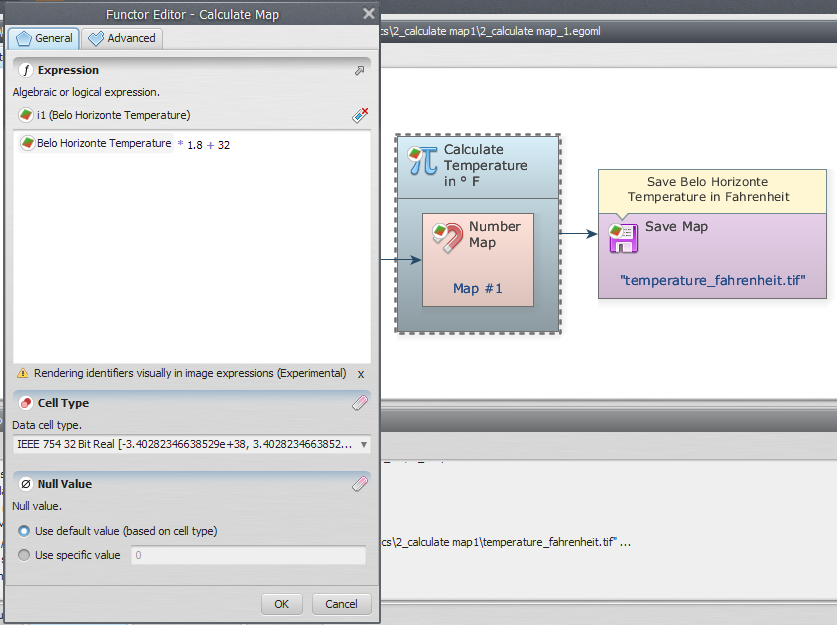Click the specific null value input field
The width and height of the screenshot is (837, 625).
click(248, 555)
